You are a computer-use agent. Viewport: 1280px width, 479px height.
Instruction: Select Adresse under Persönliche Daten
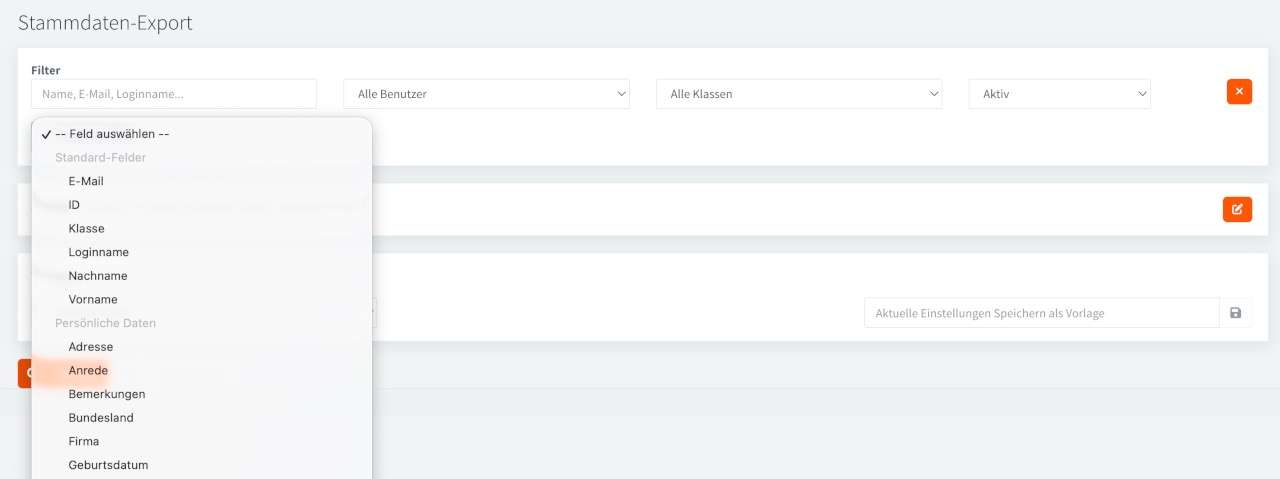(91, 347)
